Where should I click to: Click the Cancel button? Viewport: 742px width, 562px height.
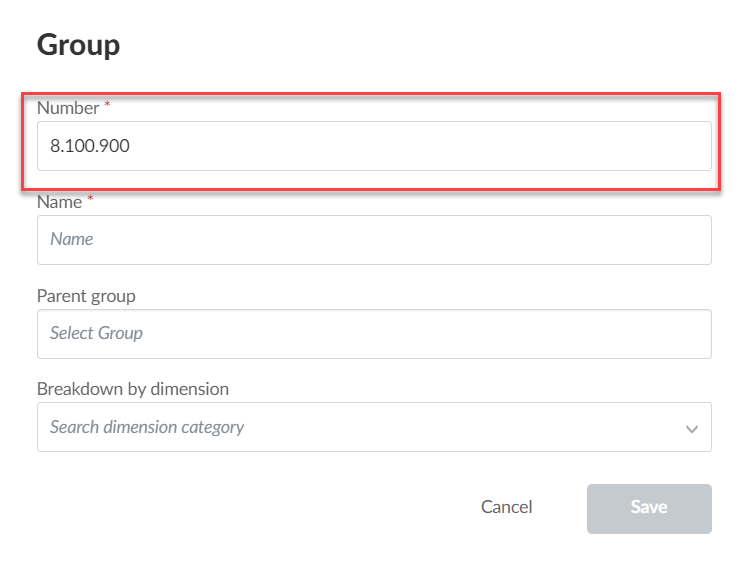506,507
